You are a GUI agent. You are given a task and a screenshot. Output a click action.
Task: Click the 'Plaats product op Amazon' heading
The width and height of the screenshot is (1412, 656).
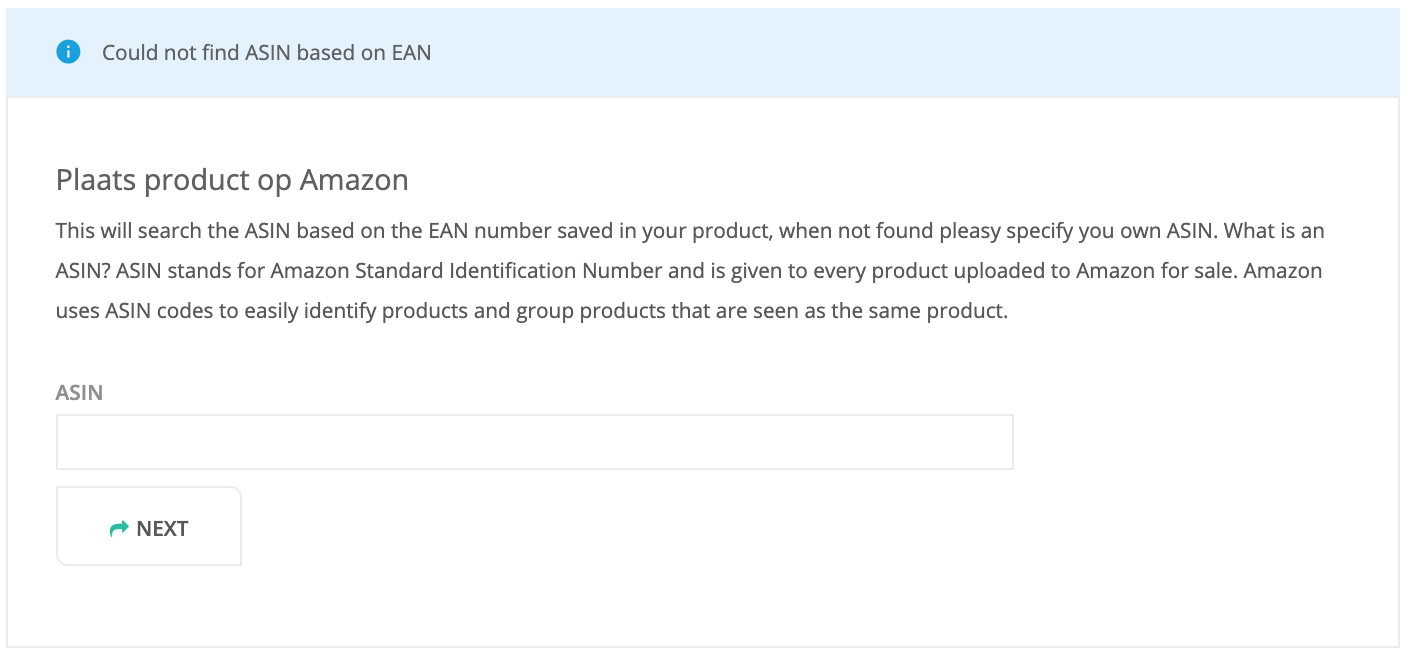(232, 180)
